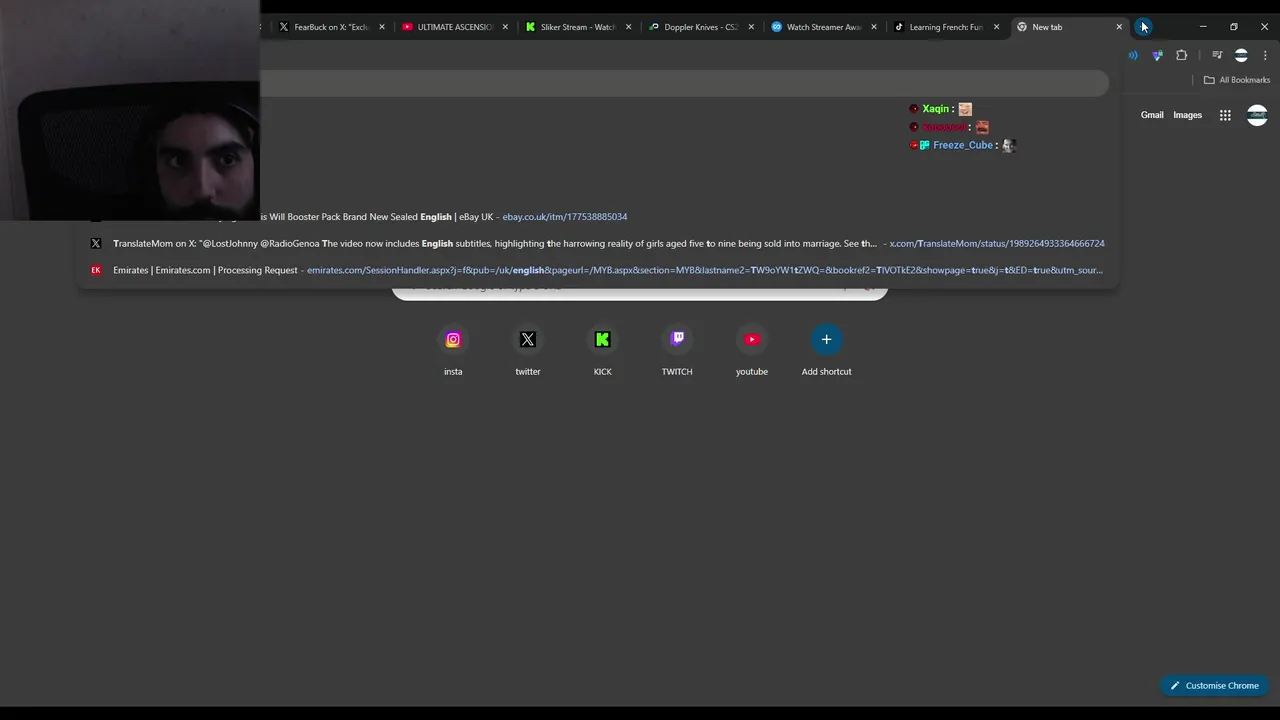
Task: Click the Chrome profile avatar in toolbar
Action: pos(1241,55)
